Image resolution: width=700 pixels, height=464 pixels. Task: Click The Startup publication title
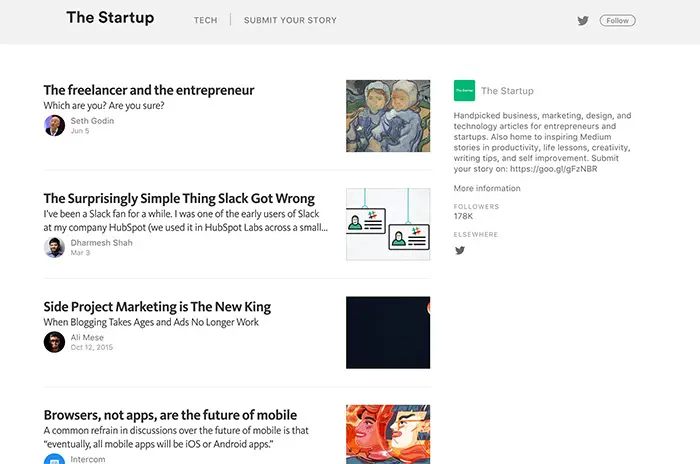click(x=110, y=18)
